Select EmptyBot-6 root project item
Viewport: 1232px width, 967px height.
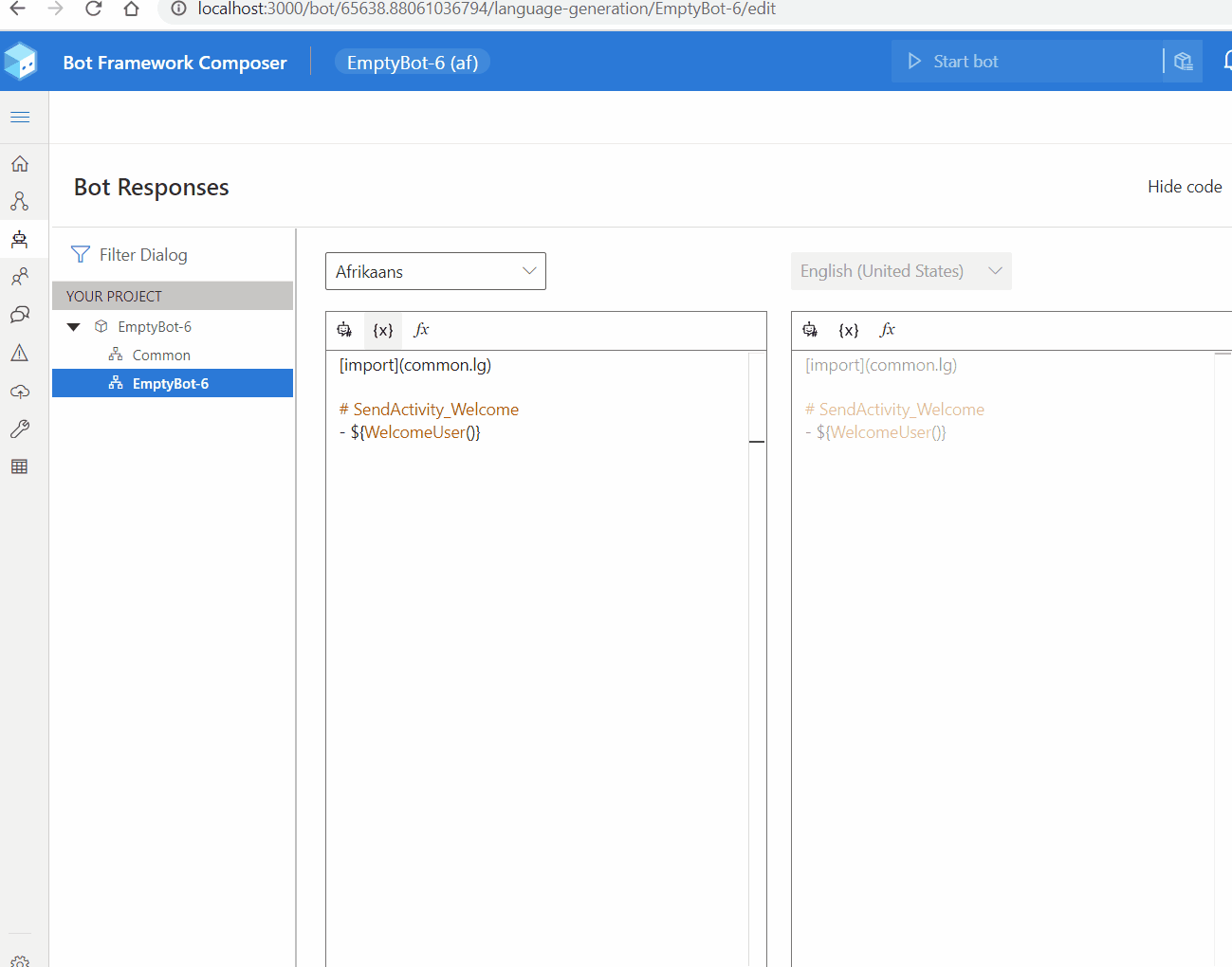(x=155, y=327)
